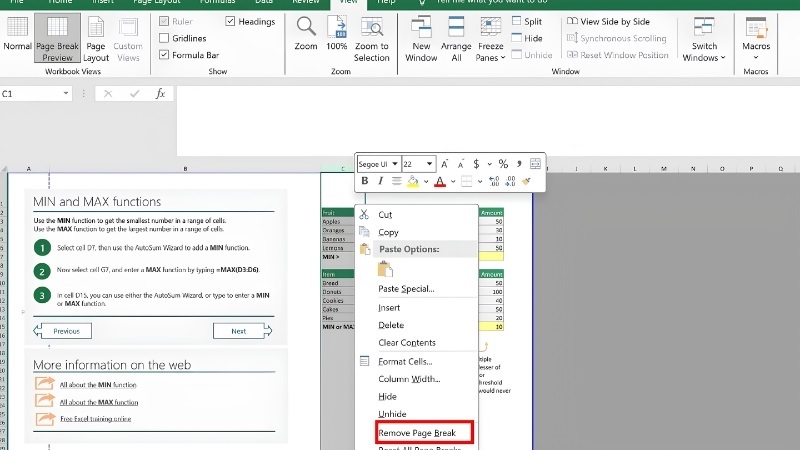Open Custom Views dialog
The width and height of the screenshot is (800, 450).
point(128,38)
